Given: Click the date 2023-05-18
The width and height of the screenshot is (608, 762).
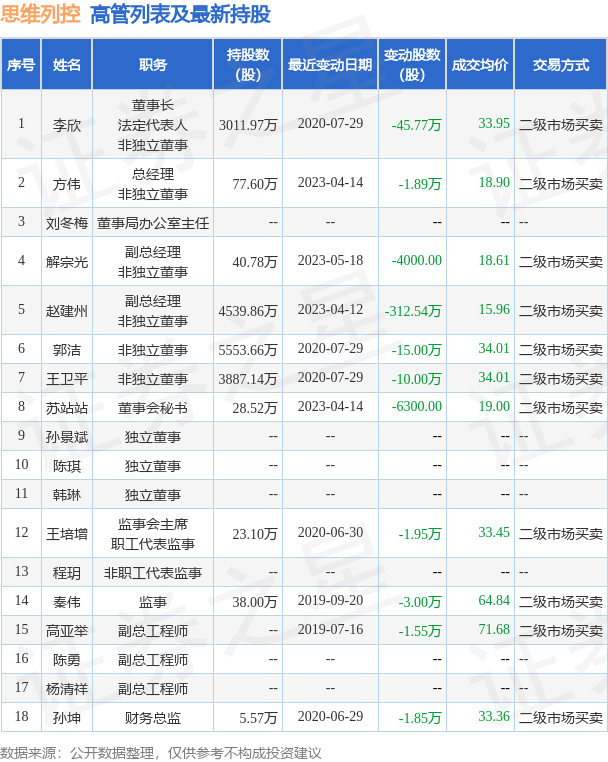Looking at the screenshot, I should [x=330, y=260].
